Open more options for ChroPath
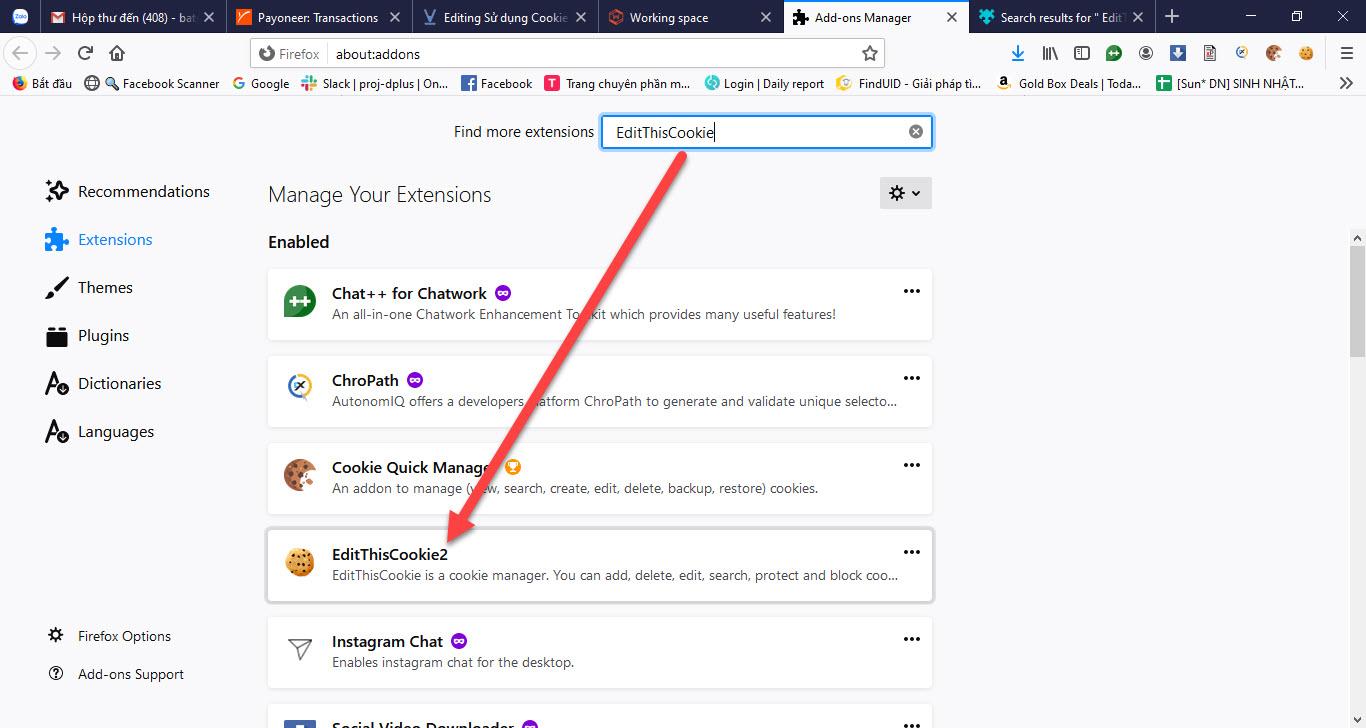This screenshot has width=1366, height=728. [x=912, y=378]
